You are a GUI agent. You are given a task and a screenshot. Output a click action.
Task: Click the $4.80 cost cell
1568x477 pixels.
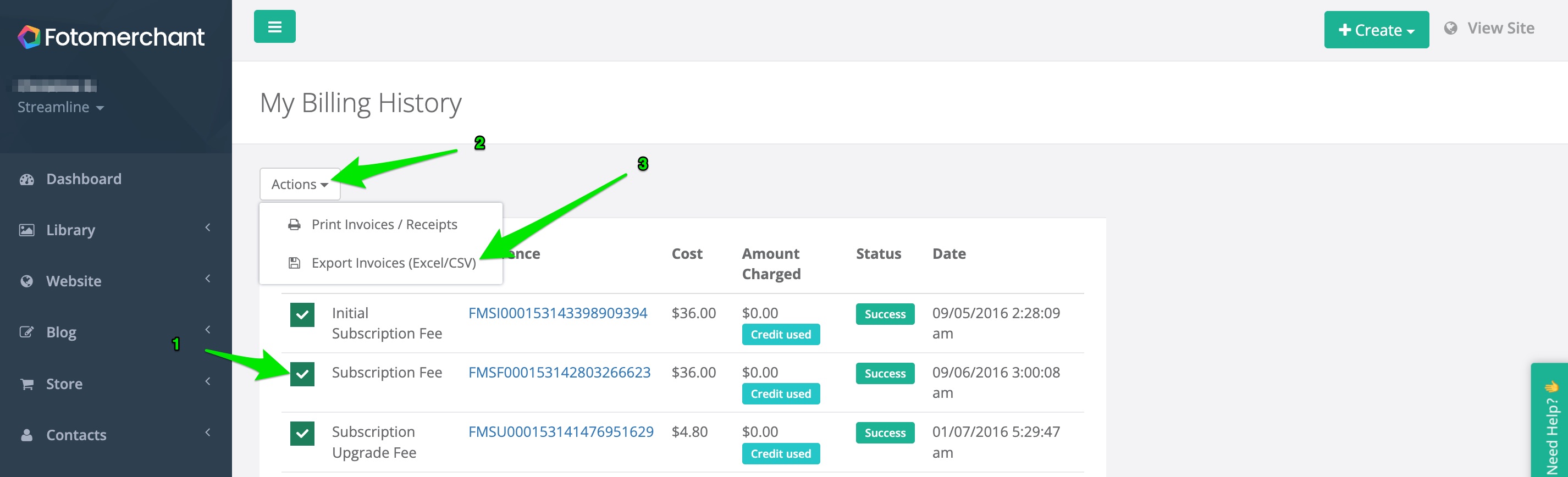(689, 432)
